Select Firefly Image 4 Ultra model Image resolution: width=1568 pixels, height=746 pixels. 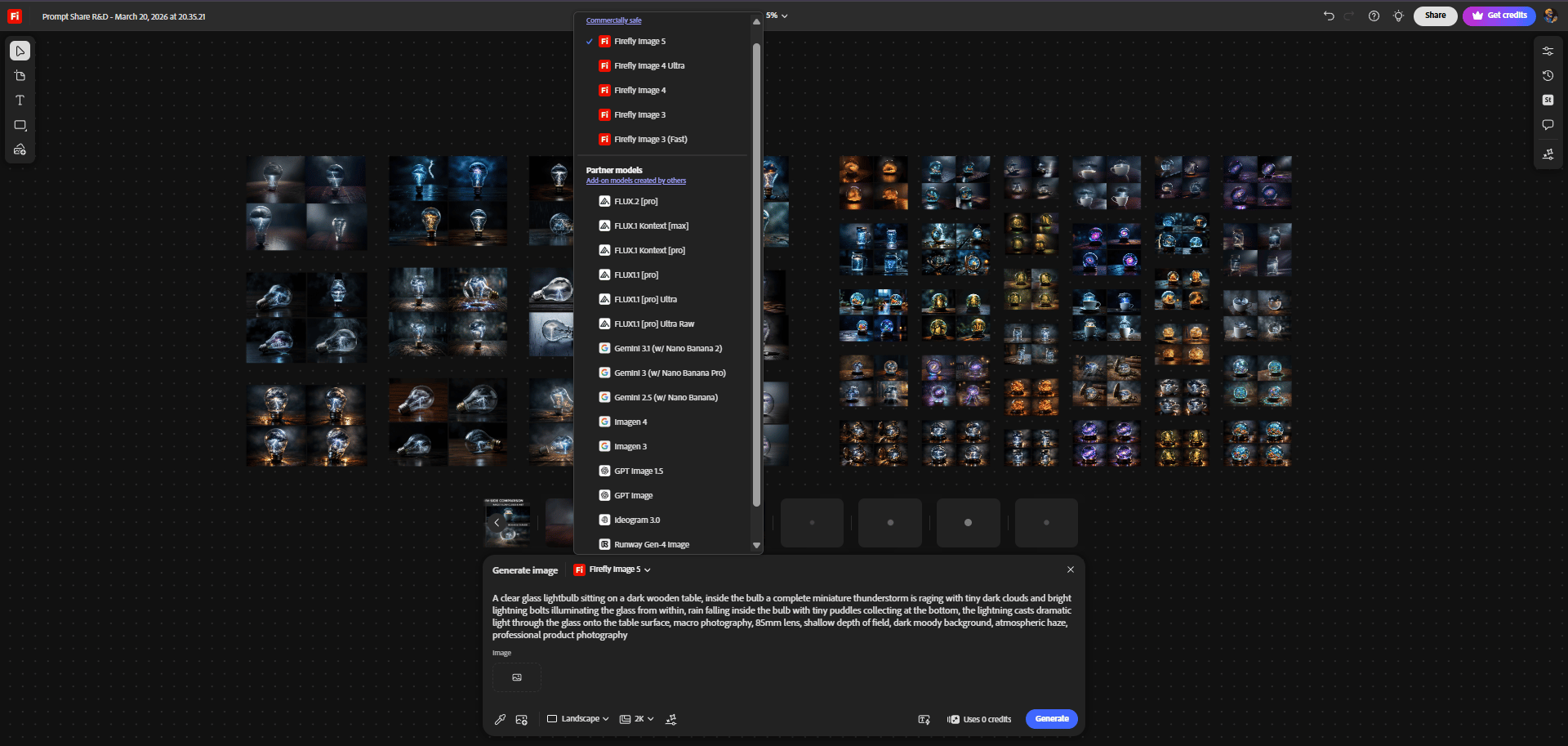click(649, 66)
